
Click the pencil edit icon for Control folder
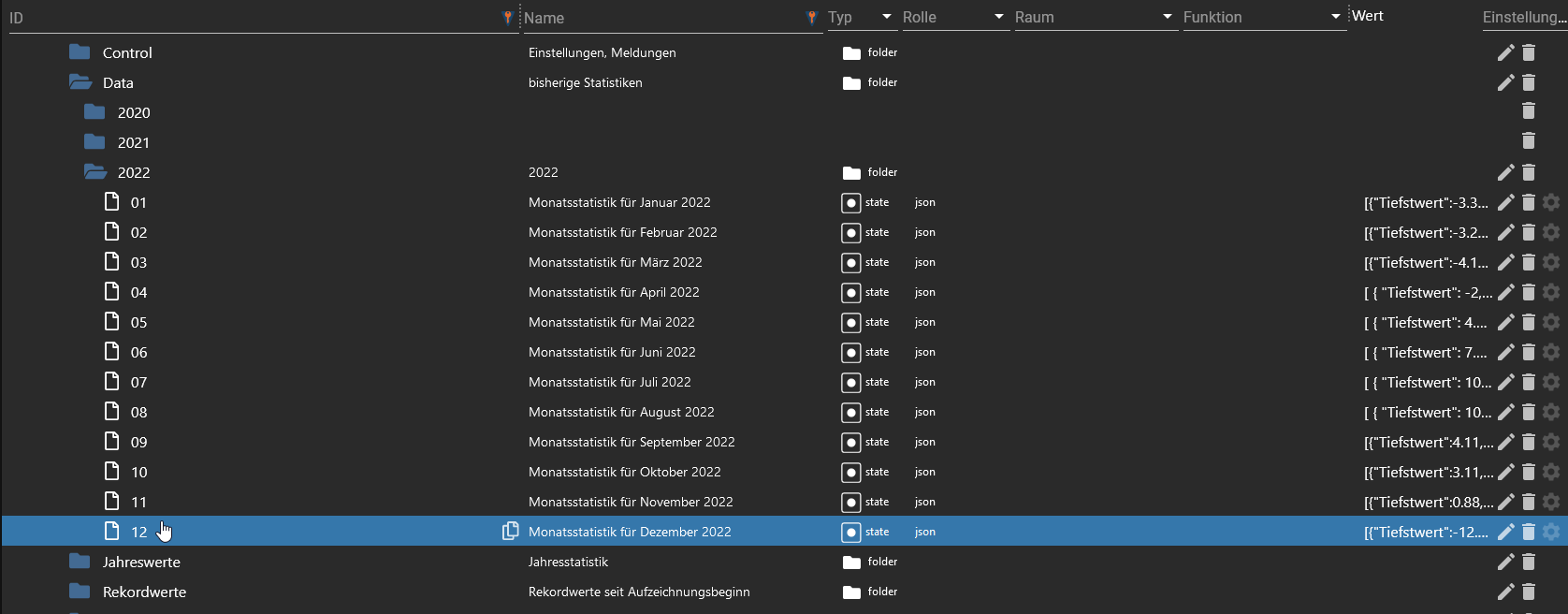click(1505, 52)
